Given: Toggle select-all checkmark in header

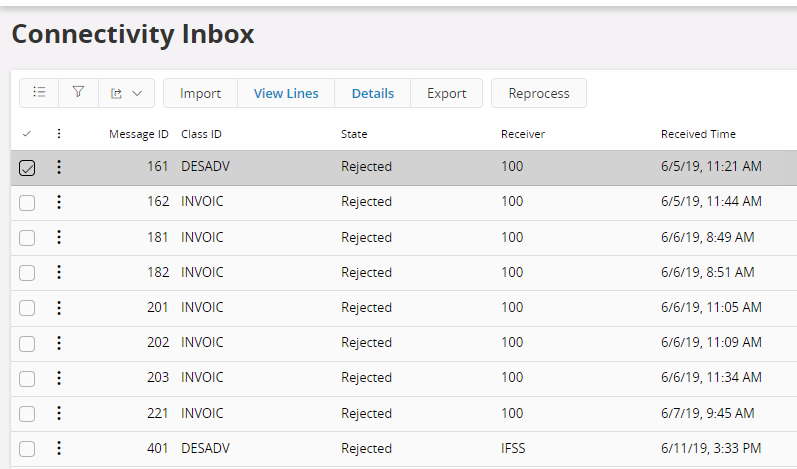Looking at the screenshot, I should coord(27,134).
